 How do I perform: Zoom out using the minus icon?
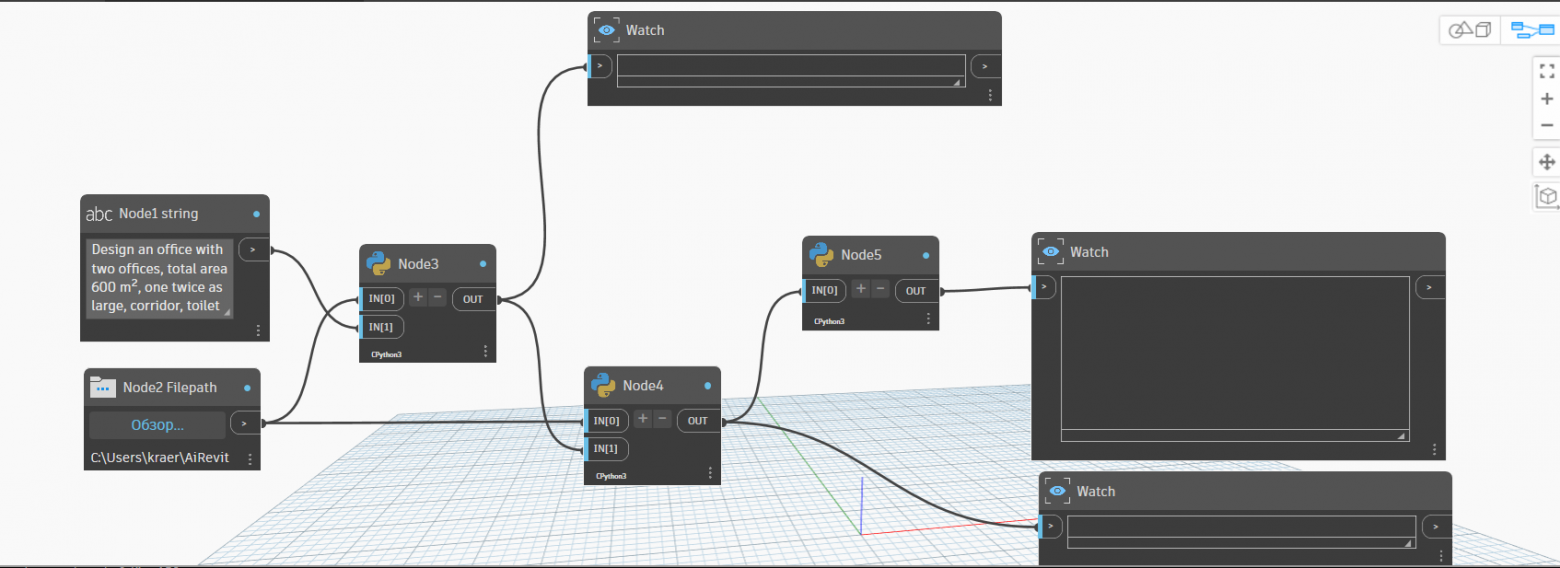(x=1547, y=125)
